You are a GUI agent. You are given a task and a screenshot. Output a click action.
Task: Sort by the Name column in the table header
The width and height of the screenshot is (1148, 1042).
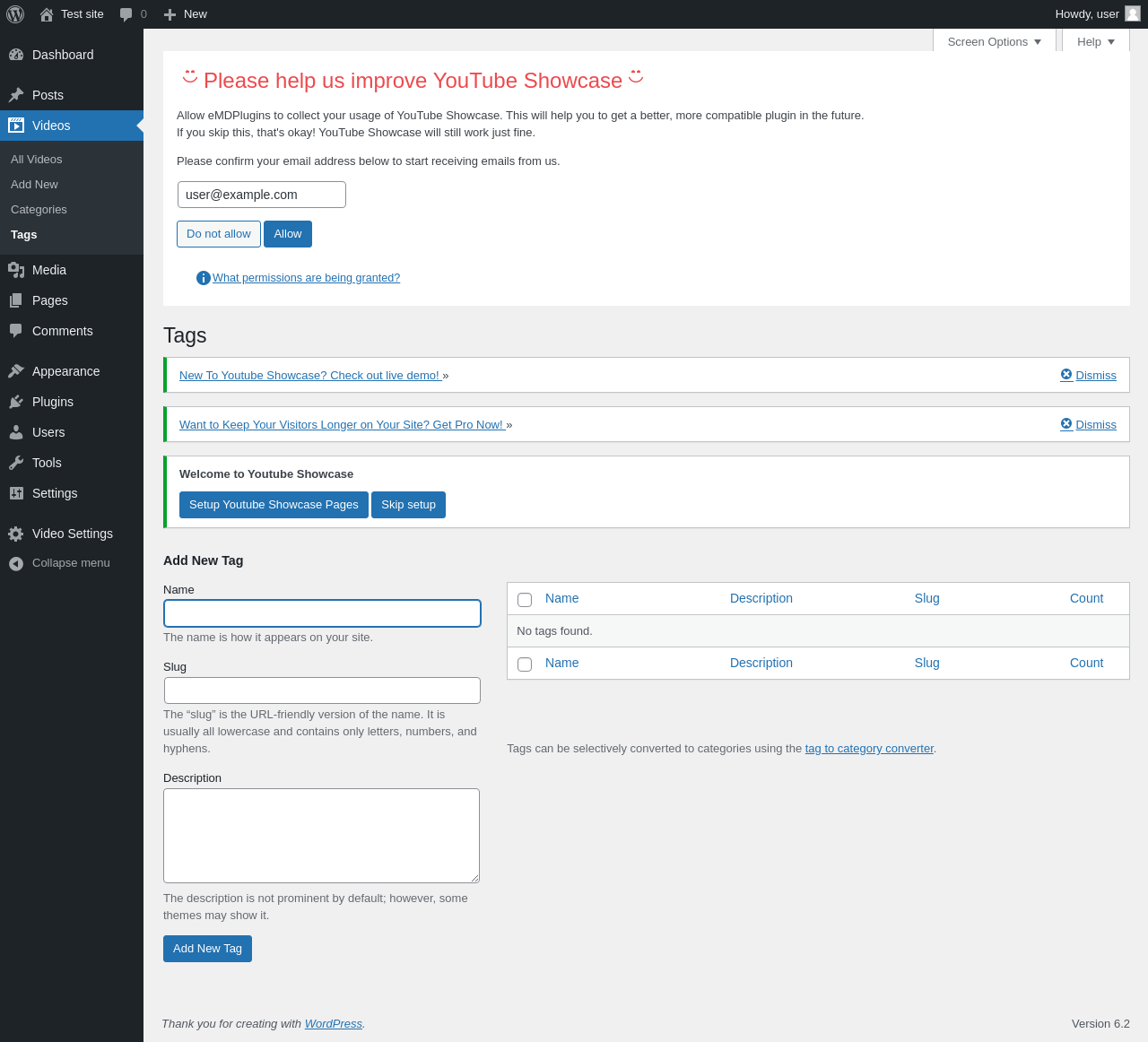point(562,598)
